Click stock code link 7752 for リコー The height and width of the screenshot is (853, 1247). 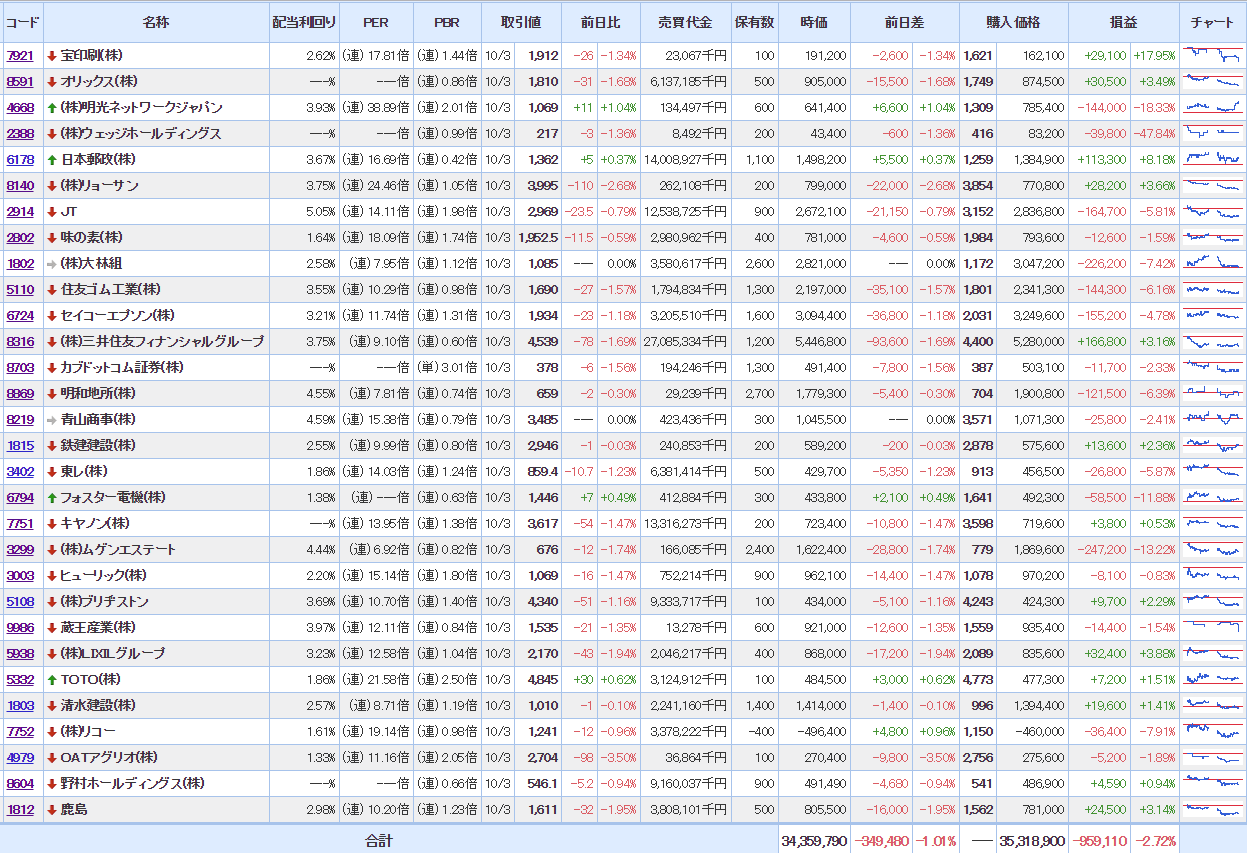(20, 731)
